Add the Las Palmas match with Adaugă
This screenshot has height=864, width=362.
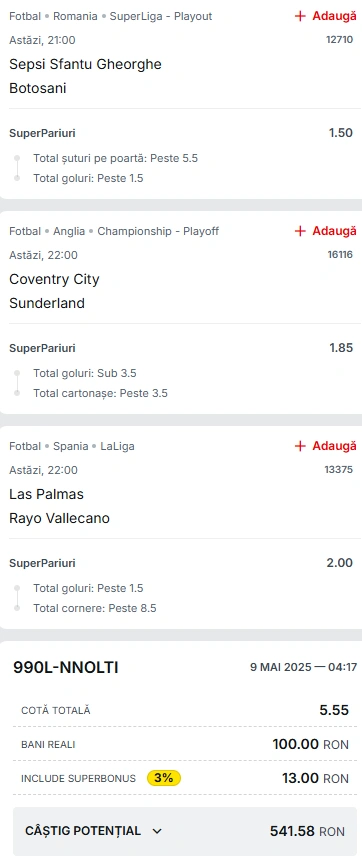326,446
